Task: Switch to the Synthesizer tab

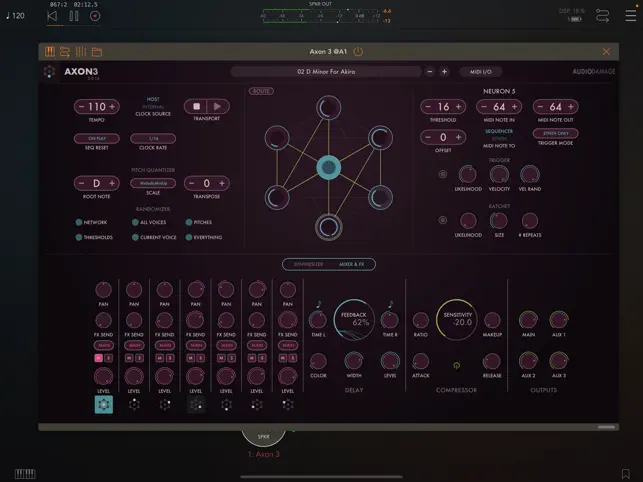Action: (x=308, y=264)
